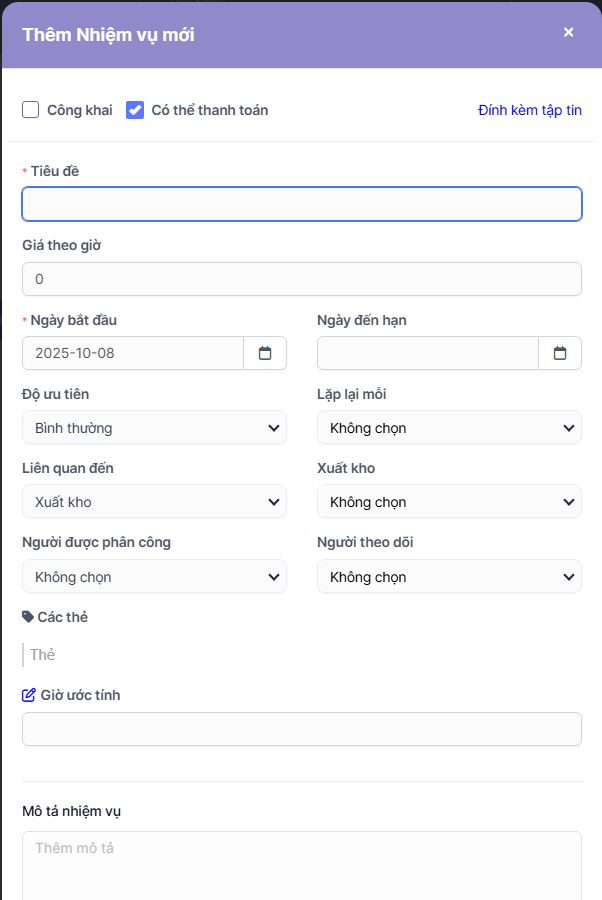Viewport: 602px width, 900px height.
Task: Focus the Tiêu đề text field
Action: 301,204
